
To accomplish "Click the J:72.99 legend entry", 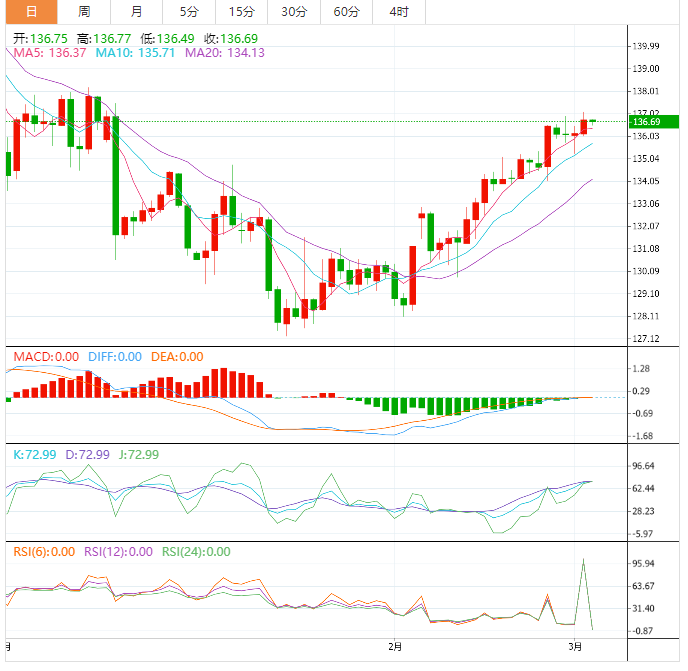I will click(135, 455).
